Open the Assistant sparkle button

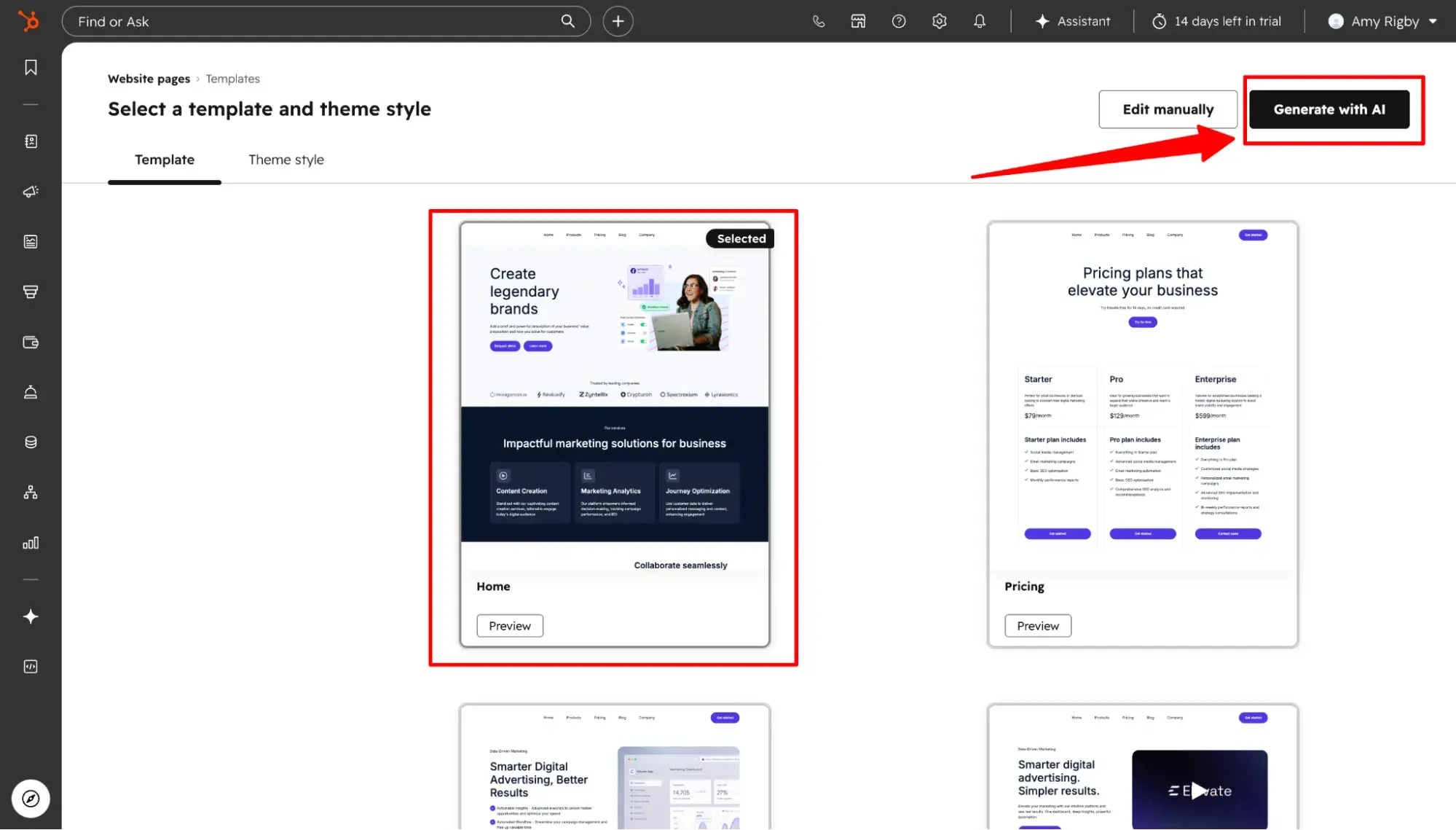coord(1073,21)
